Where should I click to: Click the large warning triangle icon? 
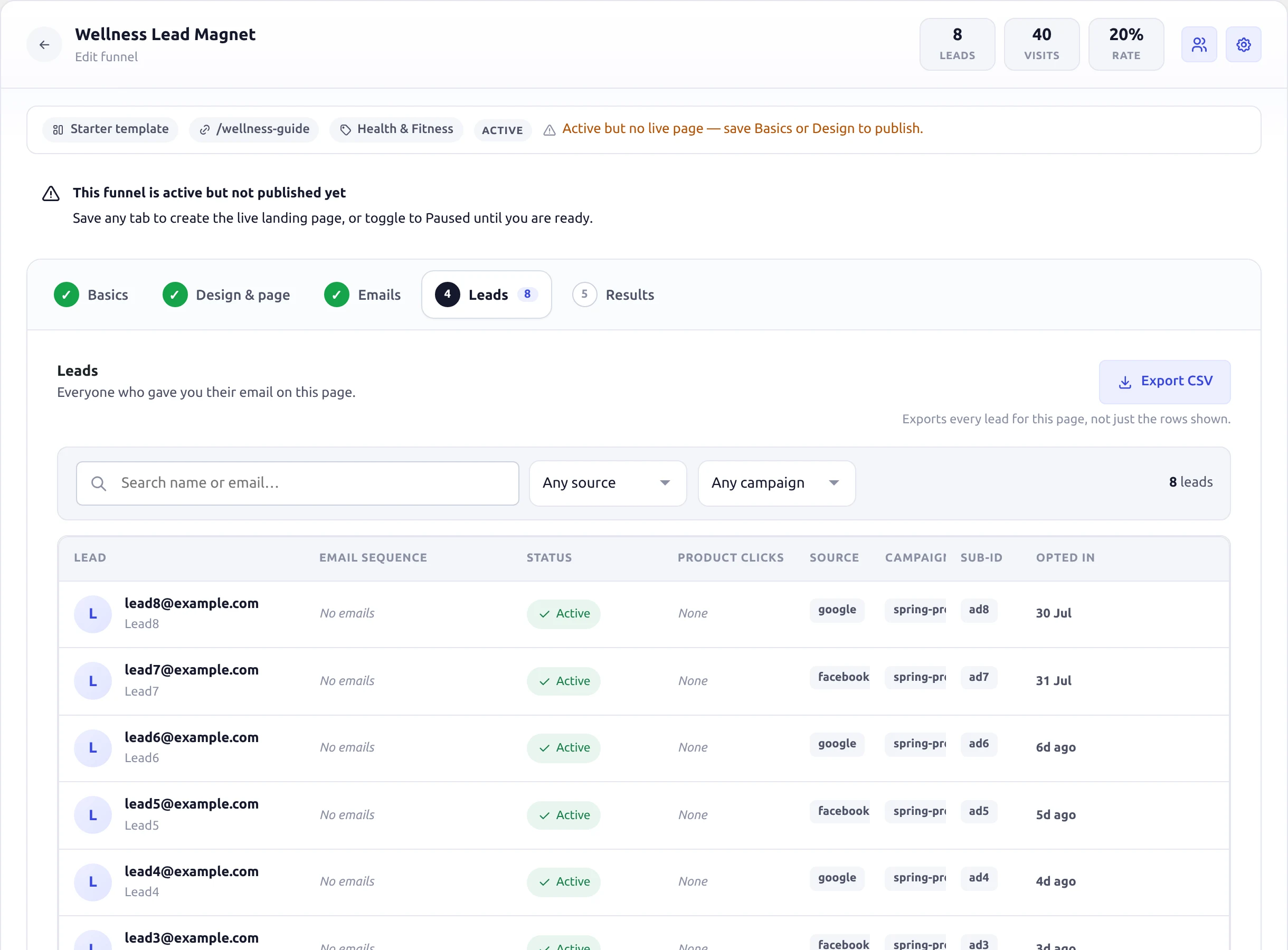(51, 194)
